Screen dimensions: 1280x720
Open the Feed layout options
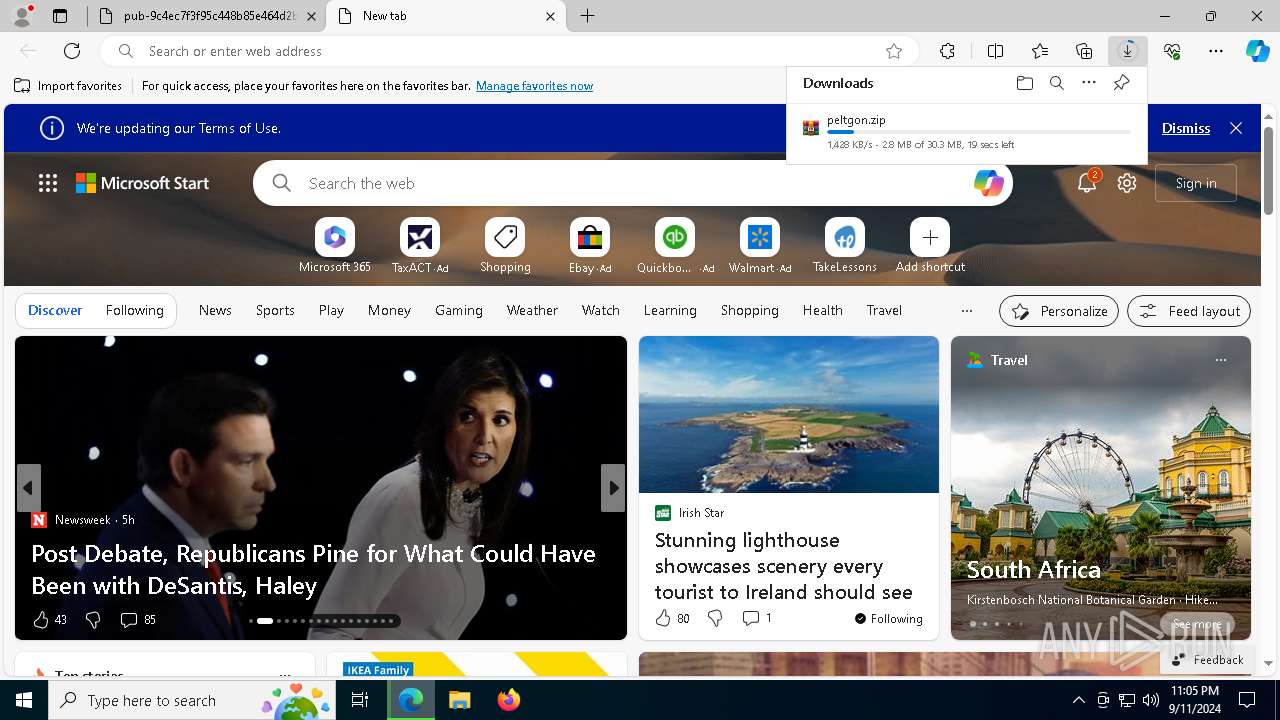click(1189, 311)
